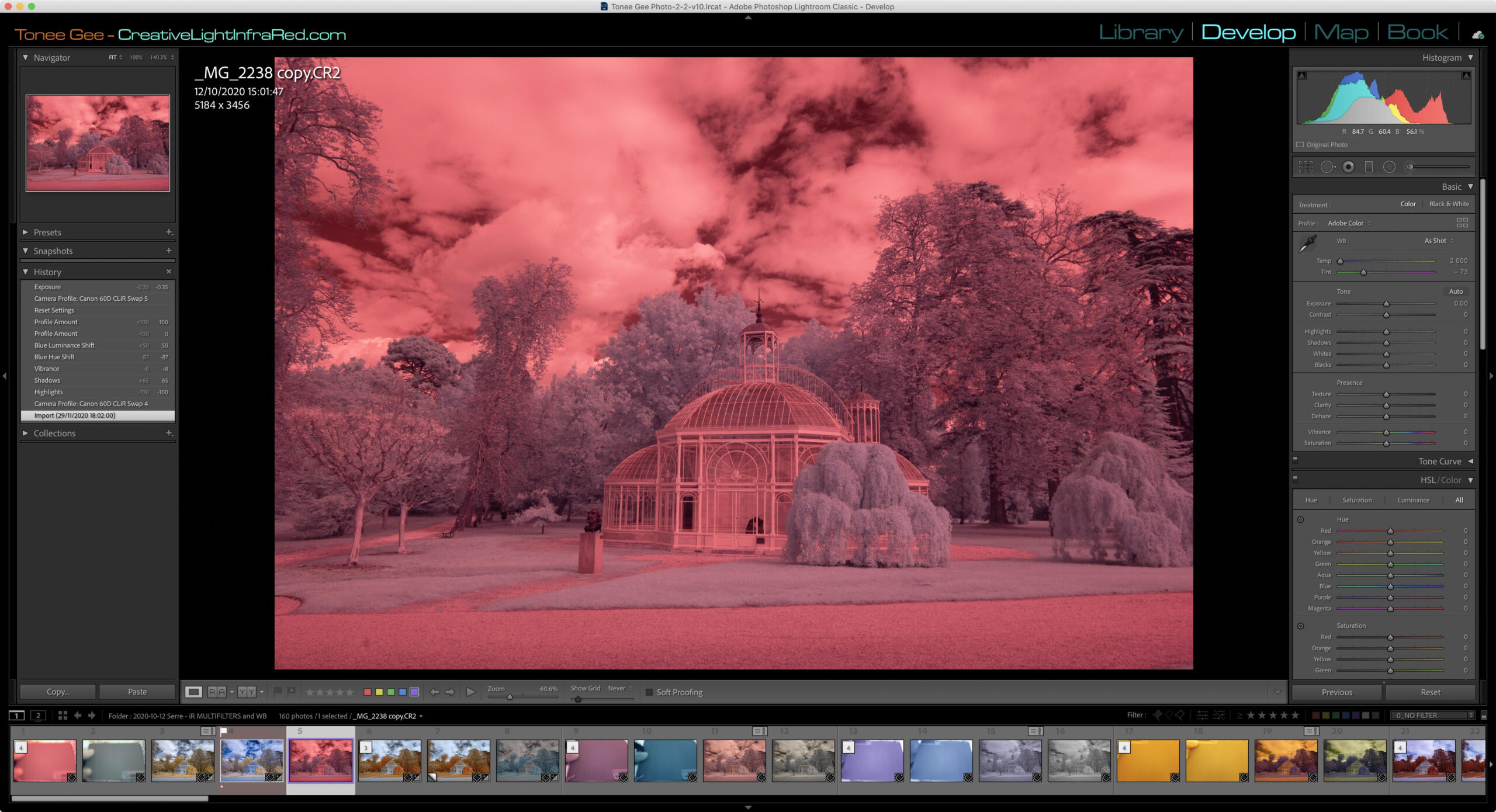Select the Red Eye Correction tool
1496x812 pixels.
point(1348,167)
